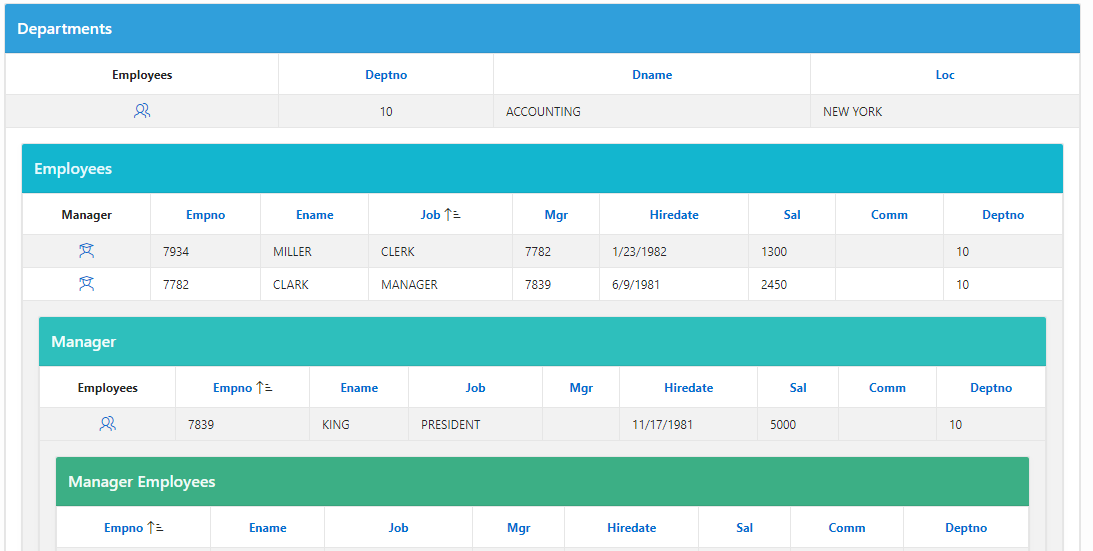This screenshot has width=1093, height=551.
Task: Select the 2450 salary cell
Action: 792,284
